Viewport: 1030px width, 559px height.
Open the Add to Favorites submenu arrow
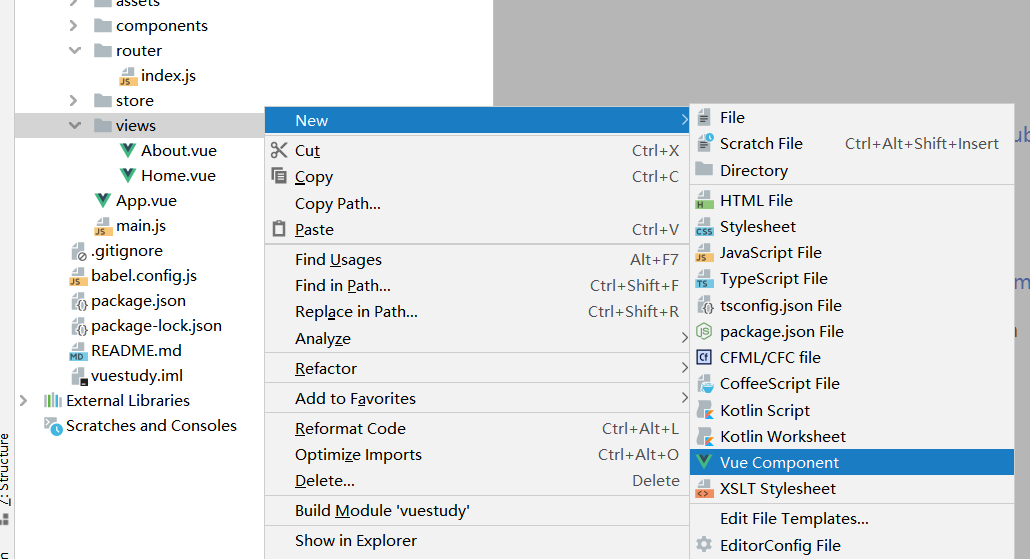684,398
